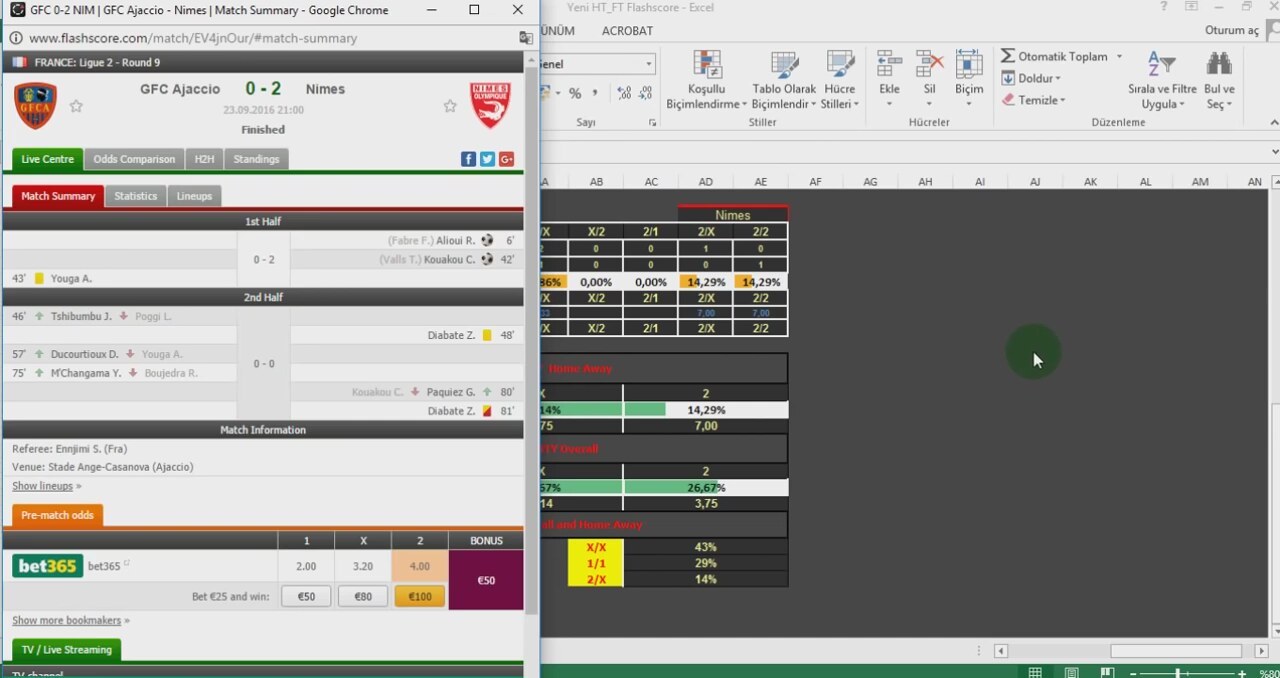Switch to the Odds Comparison tab
The width and height of the screenshot is (1280, 678).
click(134, 159)
